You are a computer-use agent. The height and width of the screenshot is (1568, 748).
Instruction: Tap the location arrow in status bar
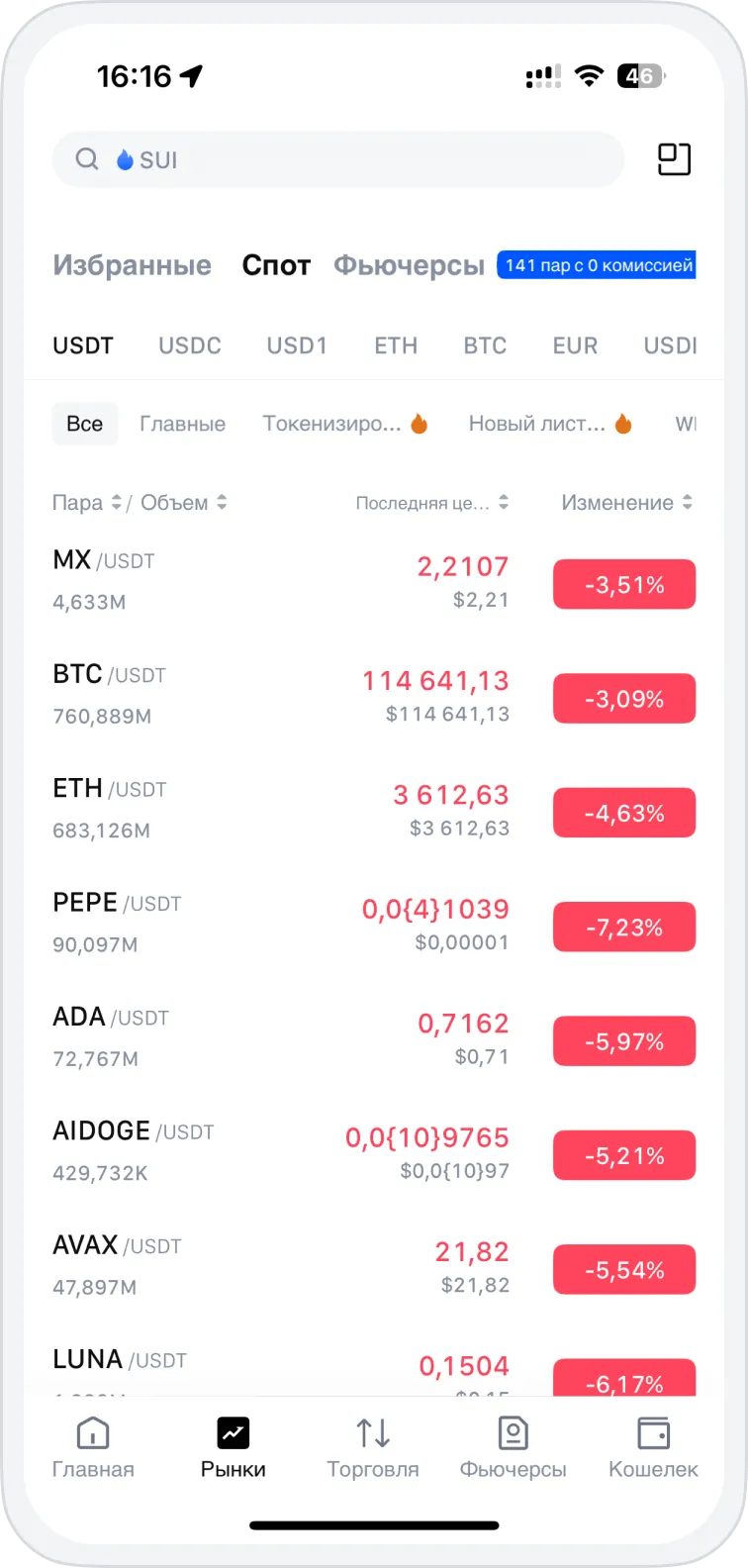(x=191, y=76)
